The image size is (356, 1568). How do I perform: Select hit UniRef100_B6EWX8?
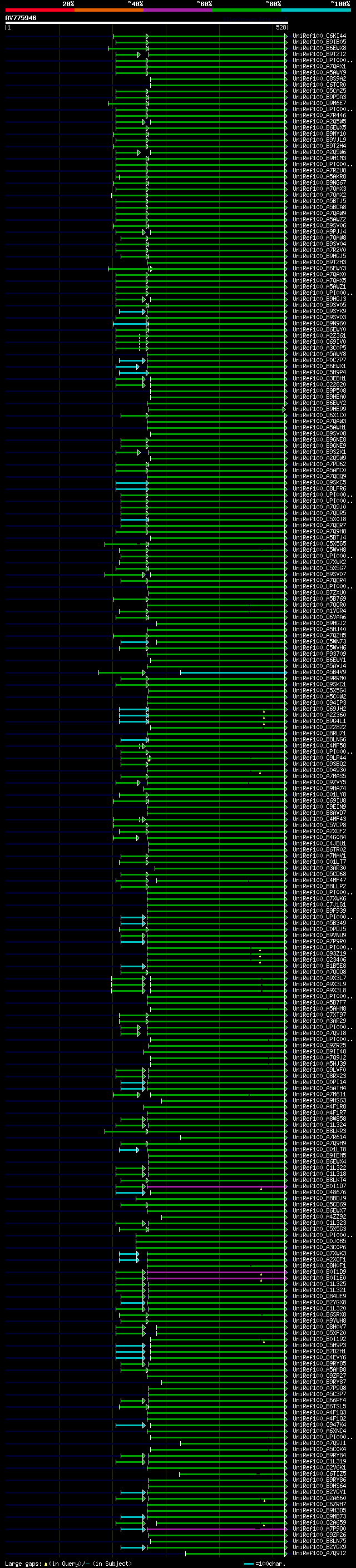point(319,48)
